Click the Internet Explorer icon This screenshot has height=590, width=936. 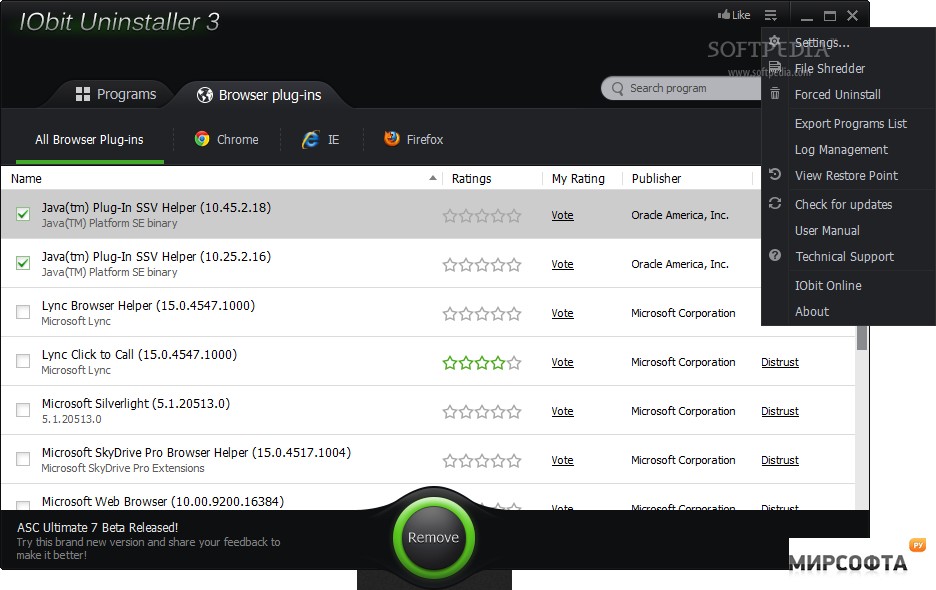click(310, 140)
